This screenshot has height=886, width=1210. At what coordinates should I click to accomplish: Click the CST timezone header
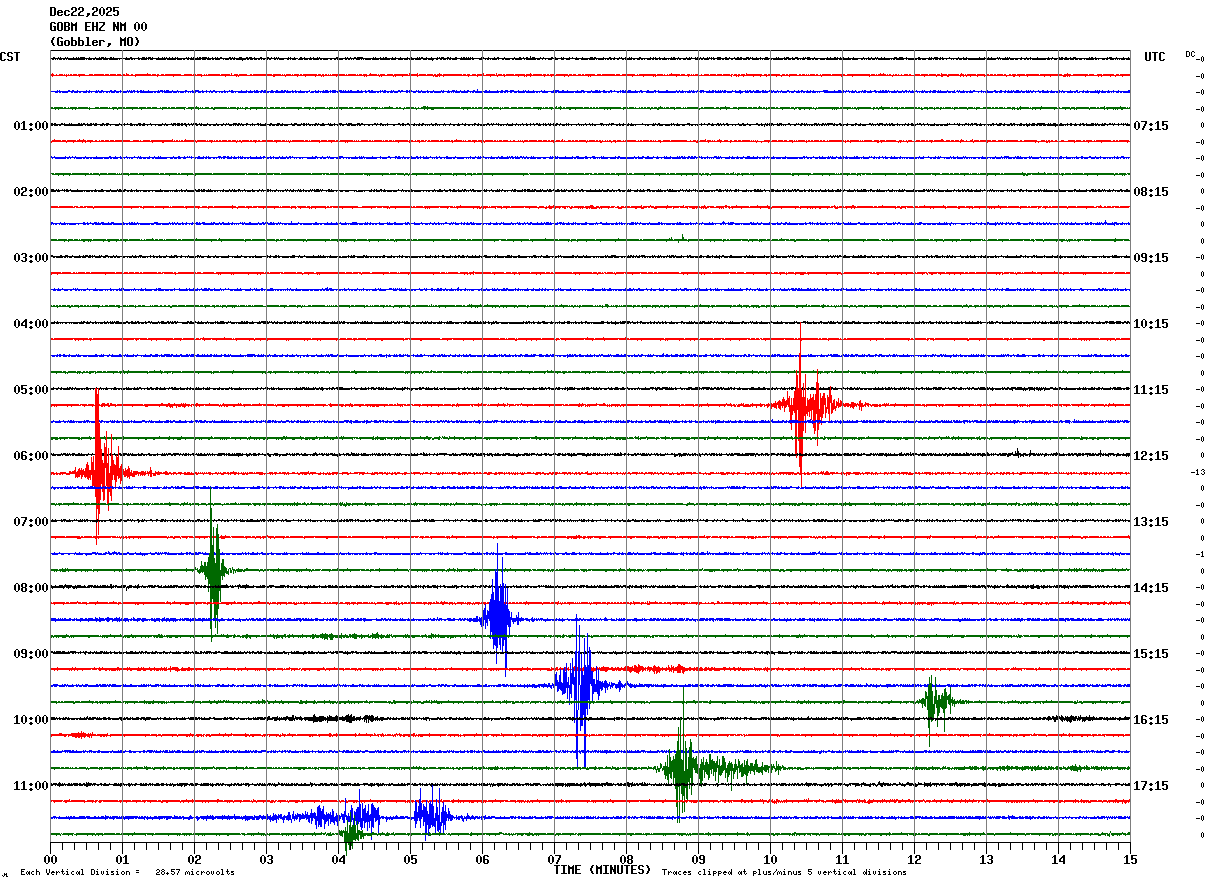tap(10, 57)
